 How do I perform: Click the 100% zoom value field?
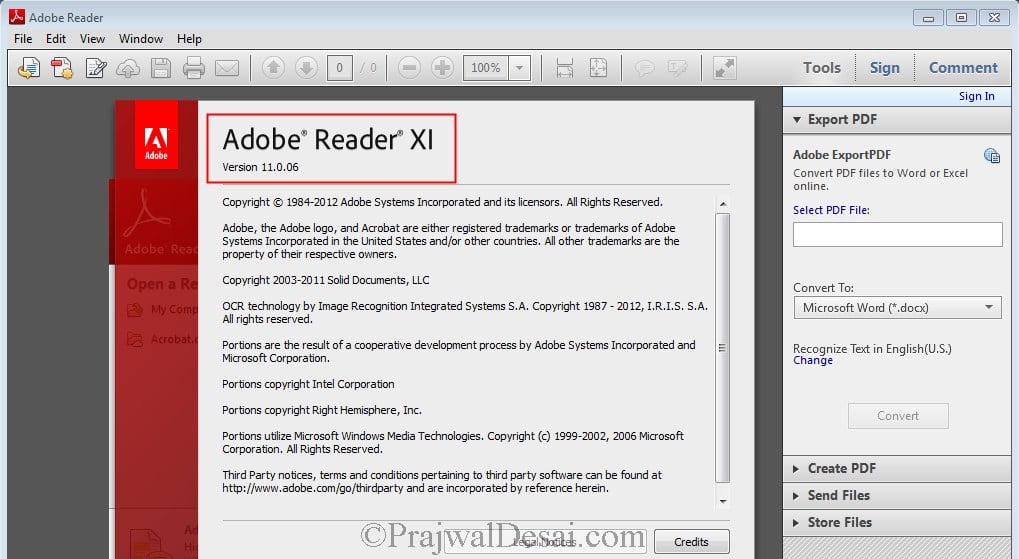(485, 68)
